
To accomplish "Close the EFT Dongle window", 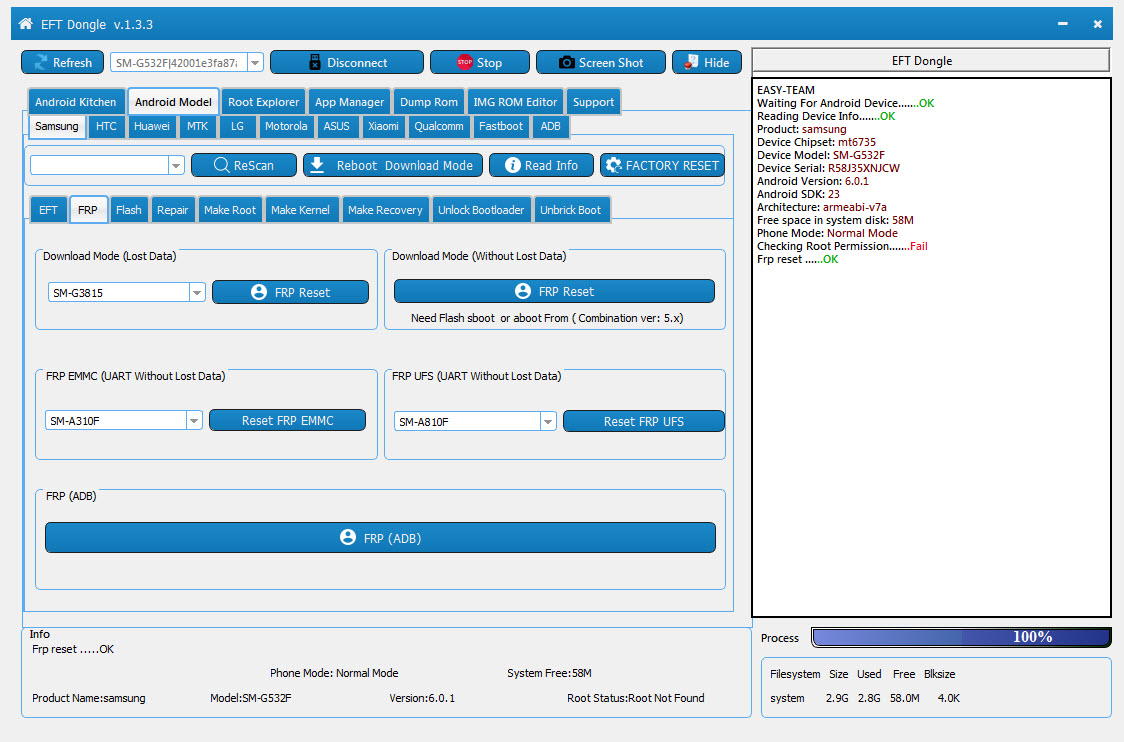I will [x=1097, y=24].
